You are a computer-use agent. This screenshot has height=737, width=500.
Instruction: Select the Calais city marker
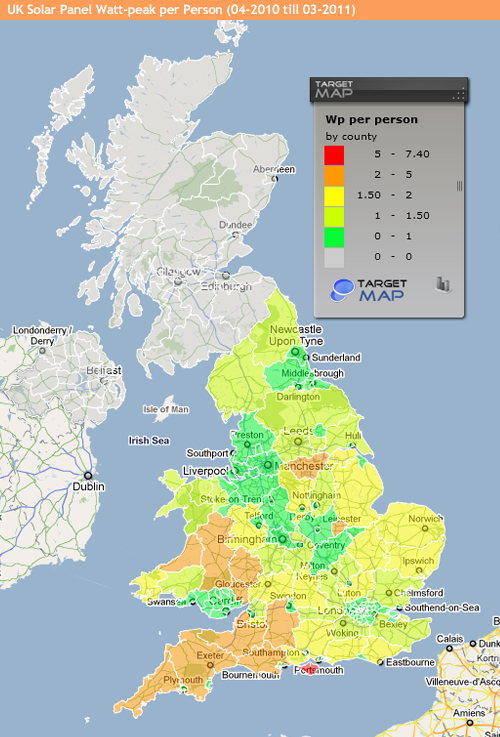tap(449, 648)
